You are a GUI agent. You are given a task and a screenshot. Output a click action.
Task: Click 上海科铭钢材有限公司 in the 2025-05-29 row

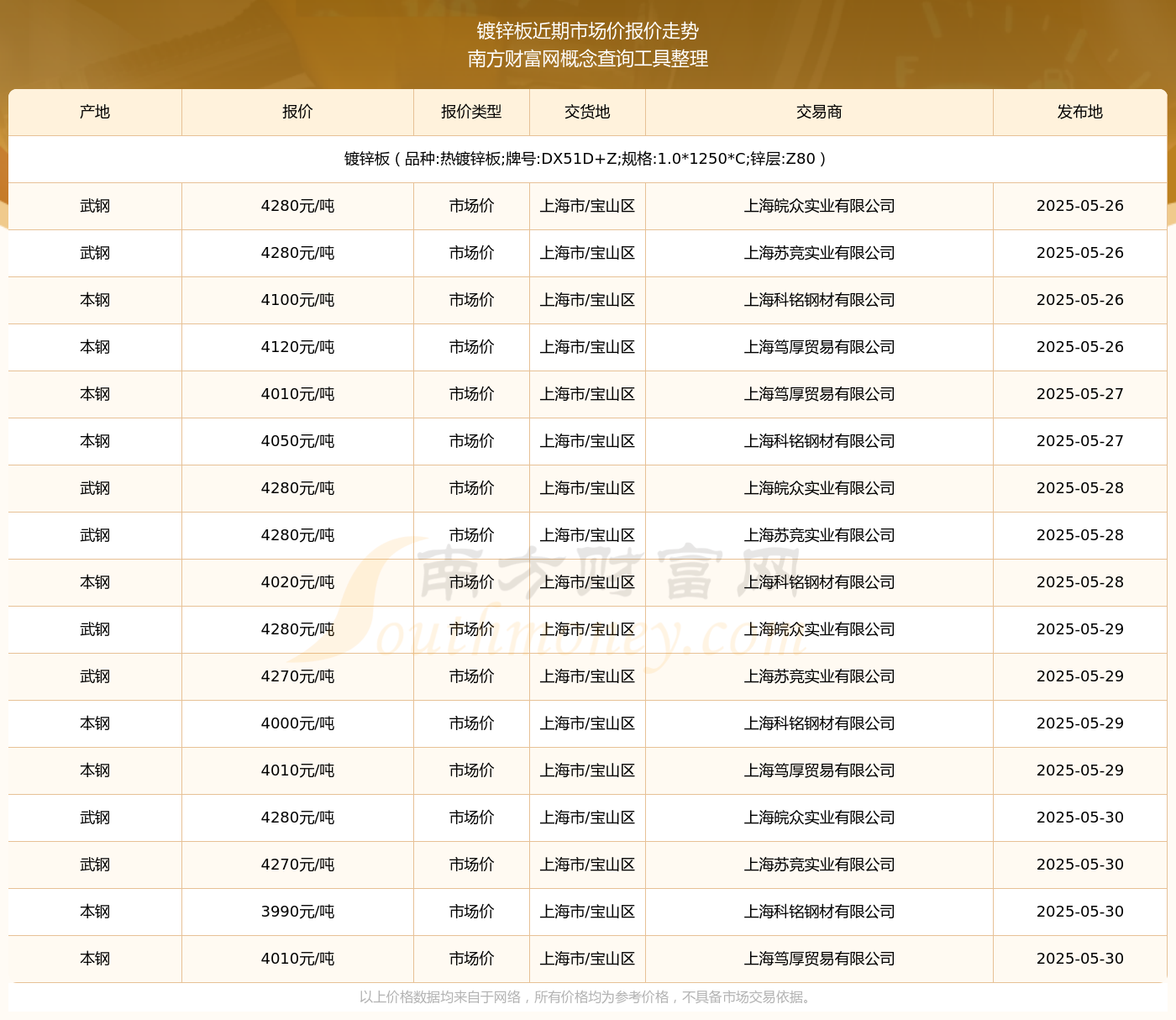click(819, 723)
